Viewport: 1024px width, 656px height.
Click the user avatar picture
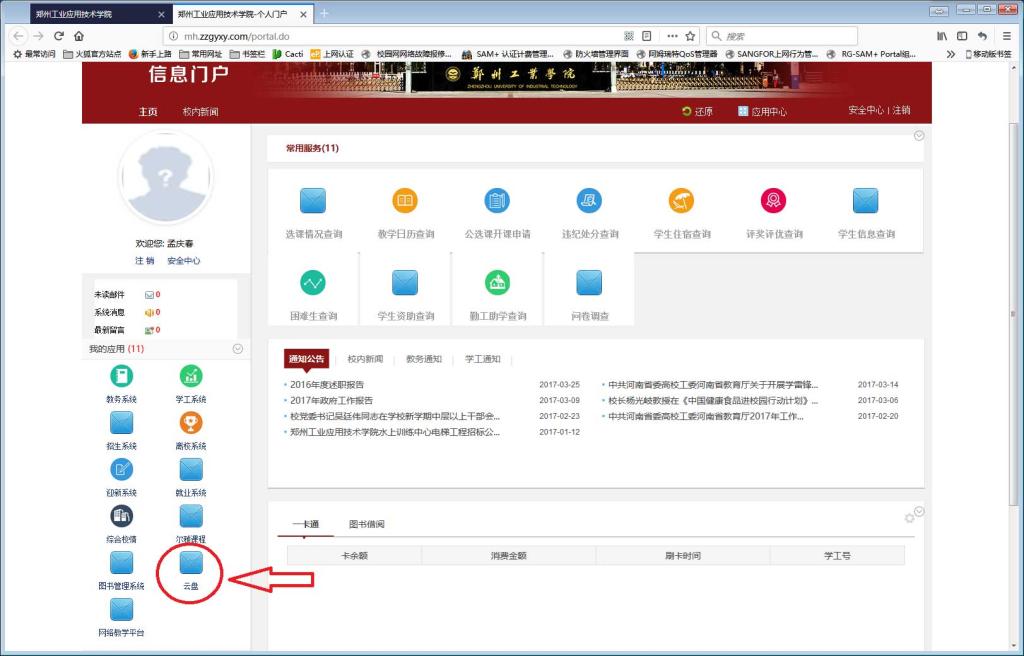point(166,178)
